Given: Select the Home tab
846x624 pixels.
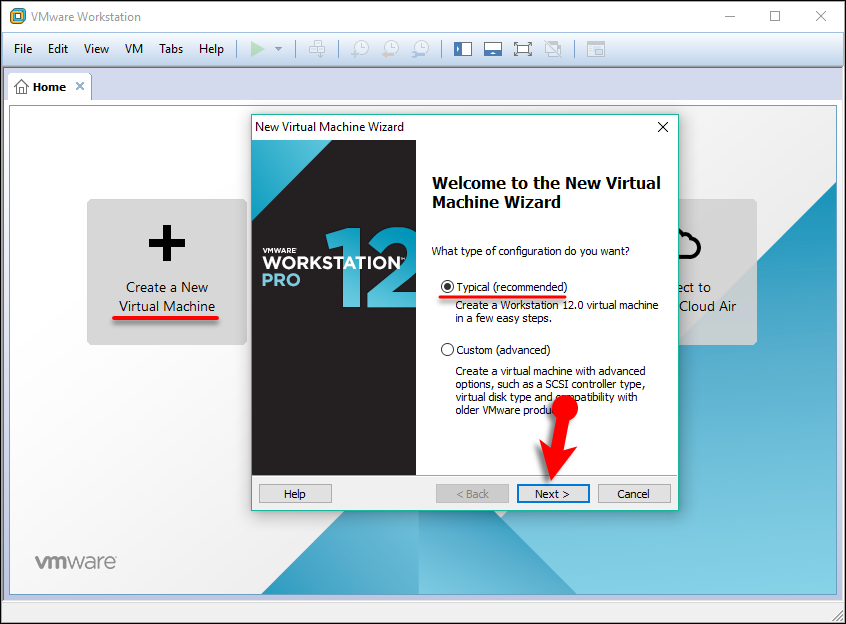Looking at the screenshot, I should click(49, 87).
